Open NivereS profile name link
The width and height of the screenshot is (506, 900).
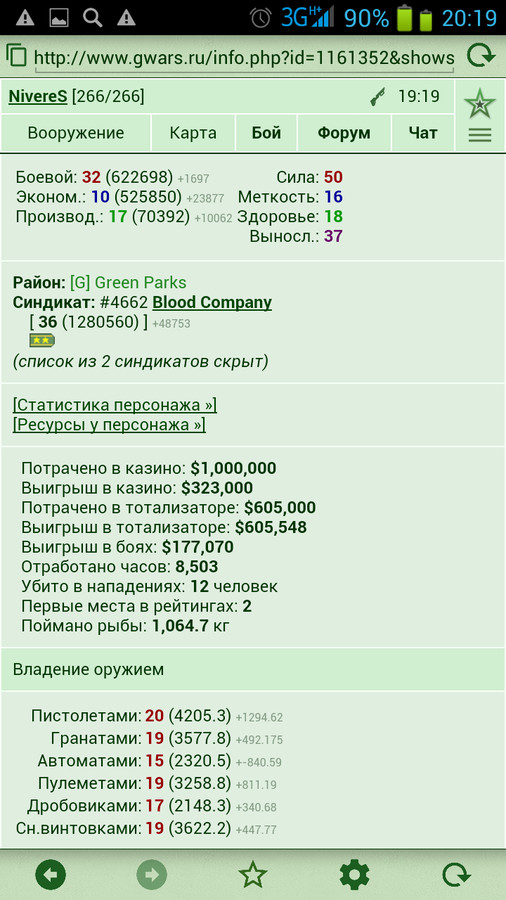click(x=38, y=96)
